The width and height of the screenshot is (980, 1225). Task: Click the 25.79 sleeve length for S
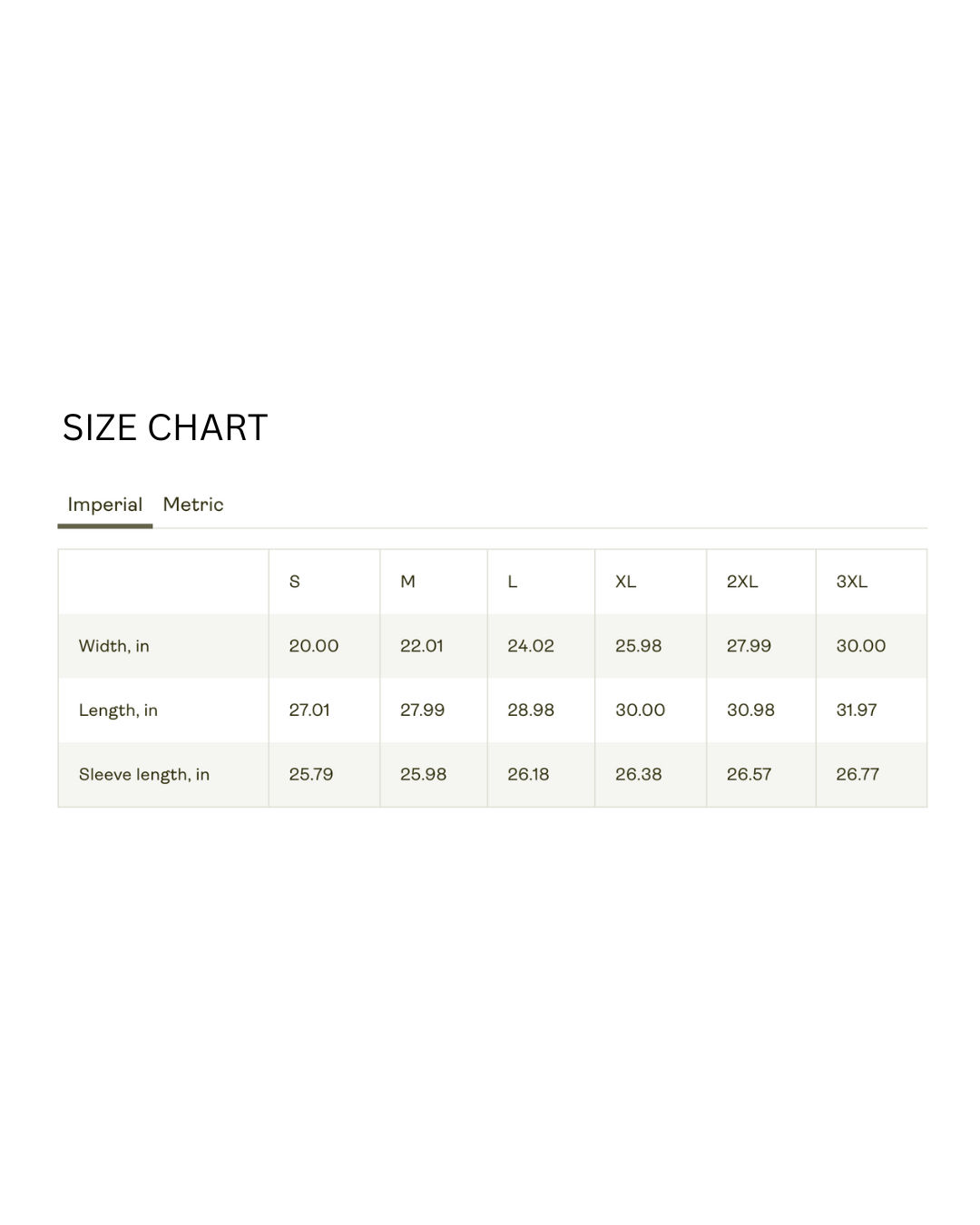(311, 775)
